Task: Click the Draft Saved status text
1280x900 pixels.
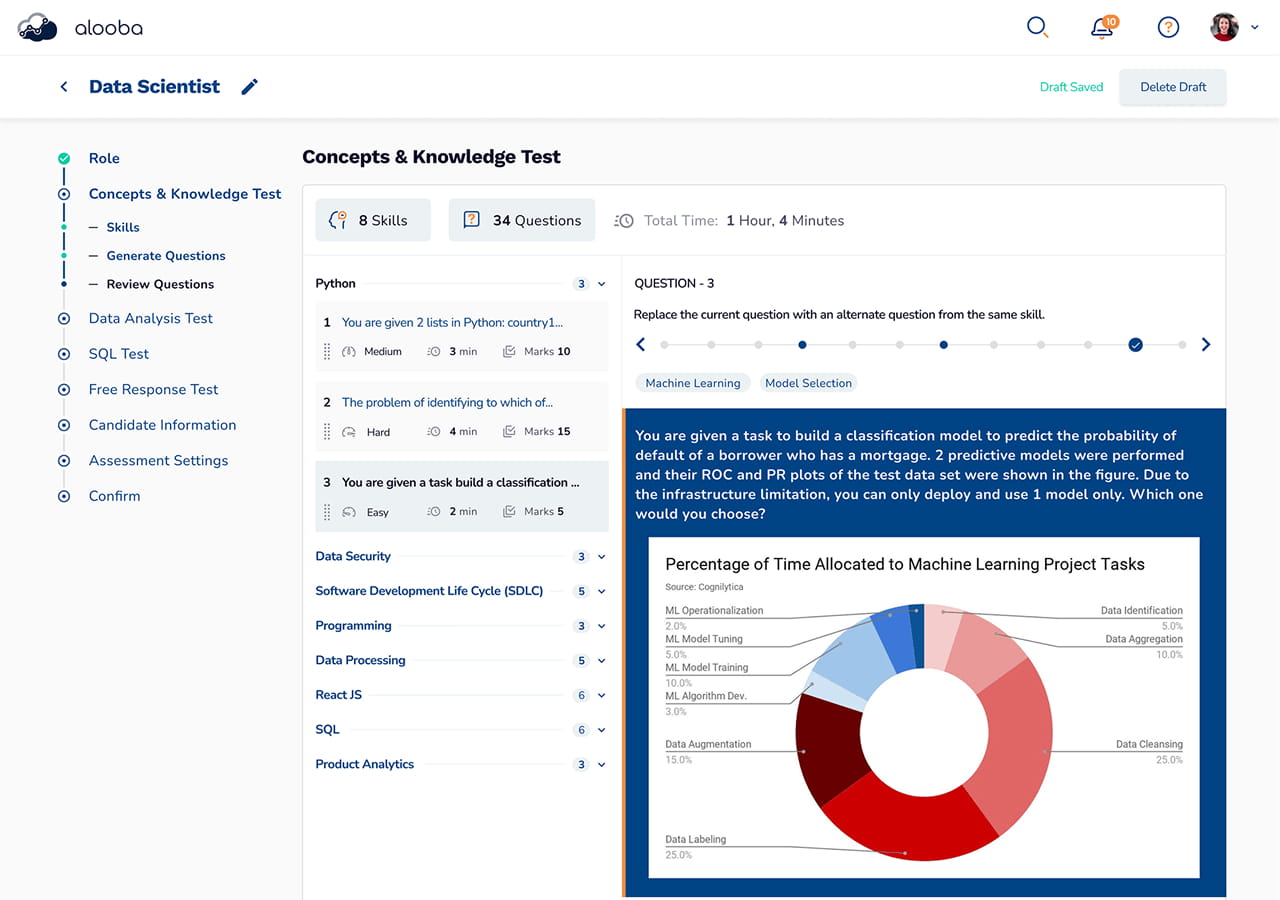Action: point(1071,87)
